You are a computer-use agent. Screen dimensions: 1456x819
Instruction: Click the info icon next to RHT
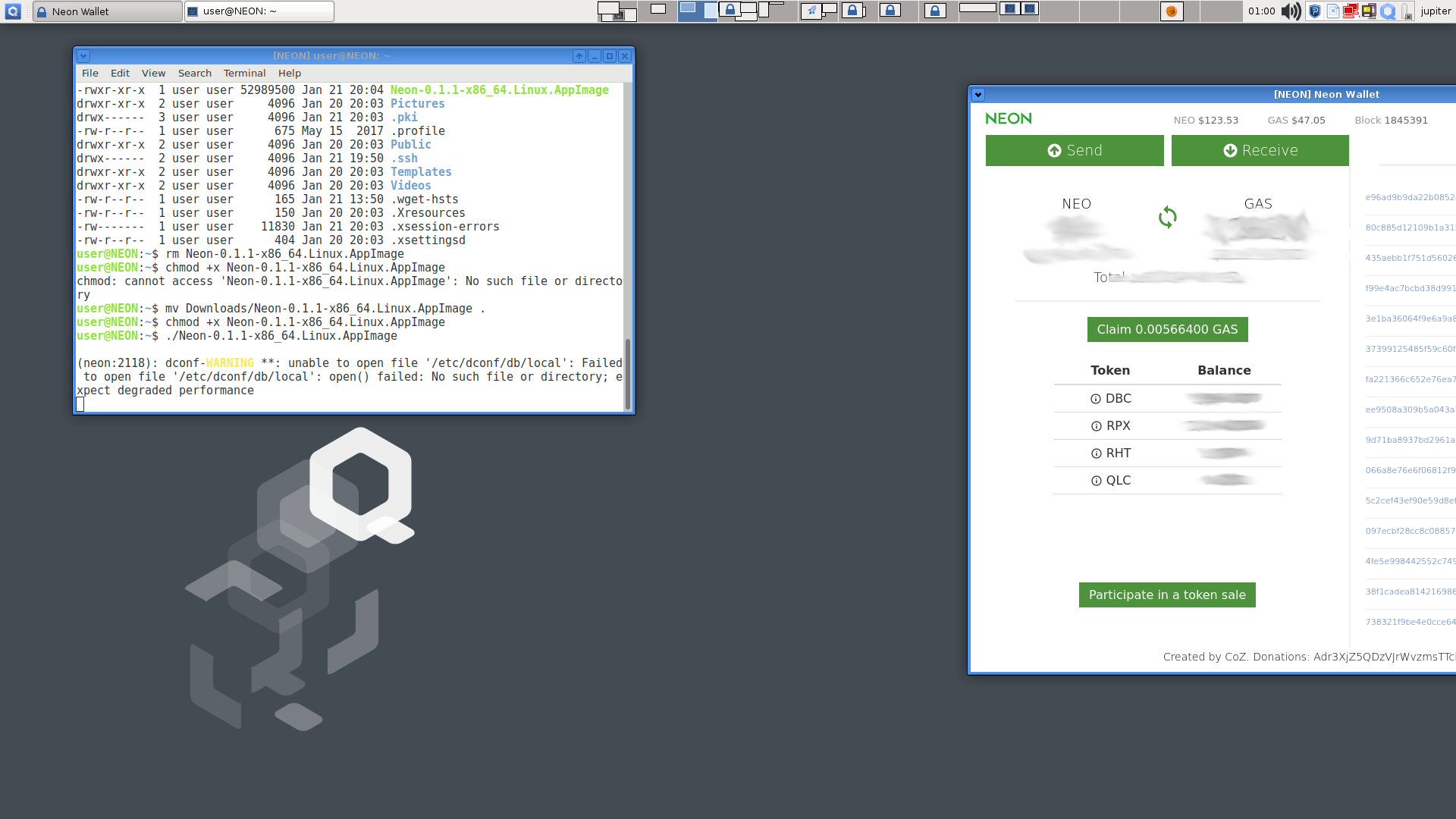(1096, 453)
